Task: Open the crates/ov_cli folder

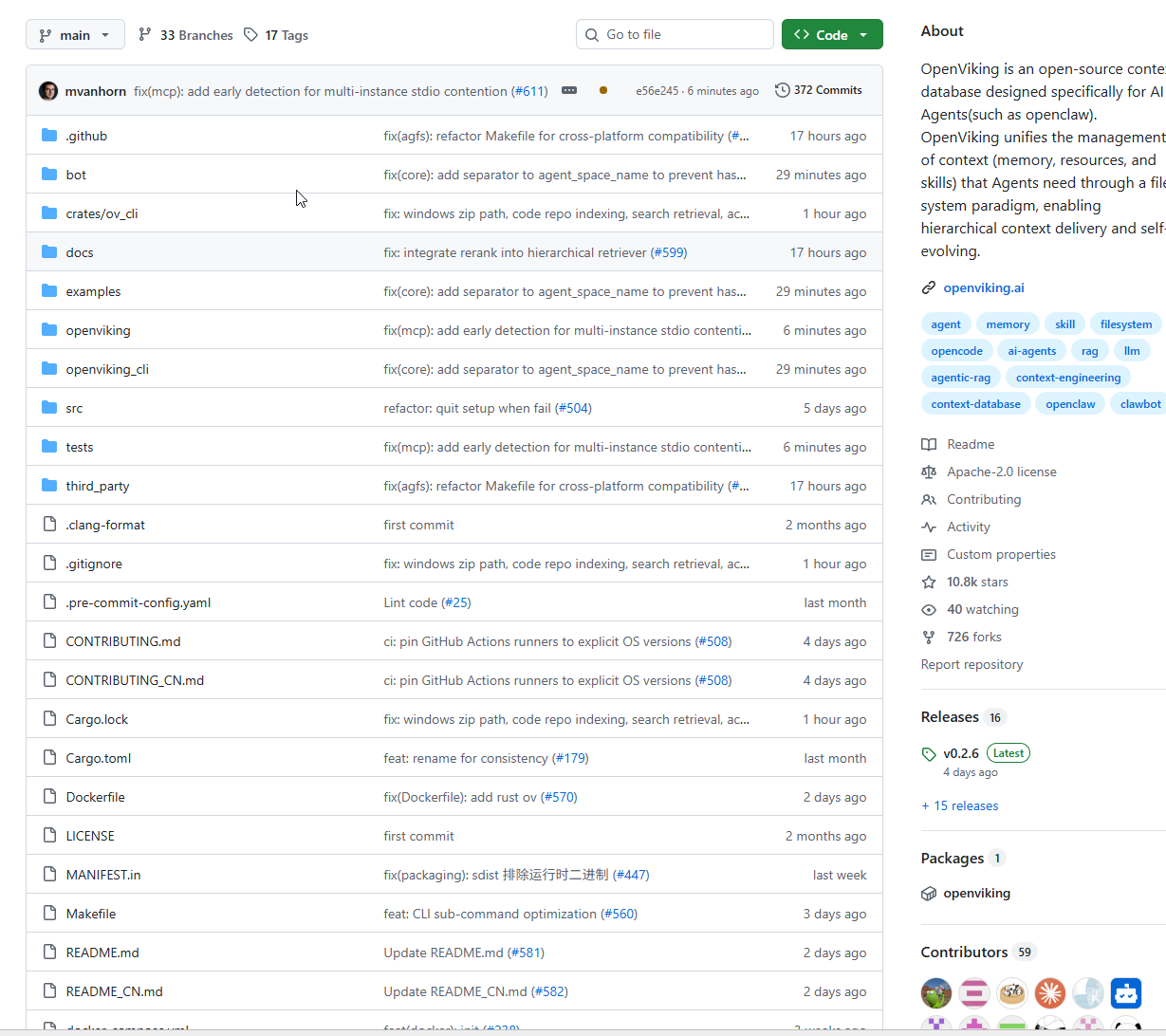Action: (102, 213)
